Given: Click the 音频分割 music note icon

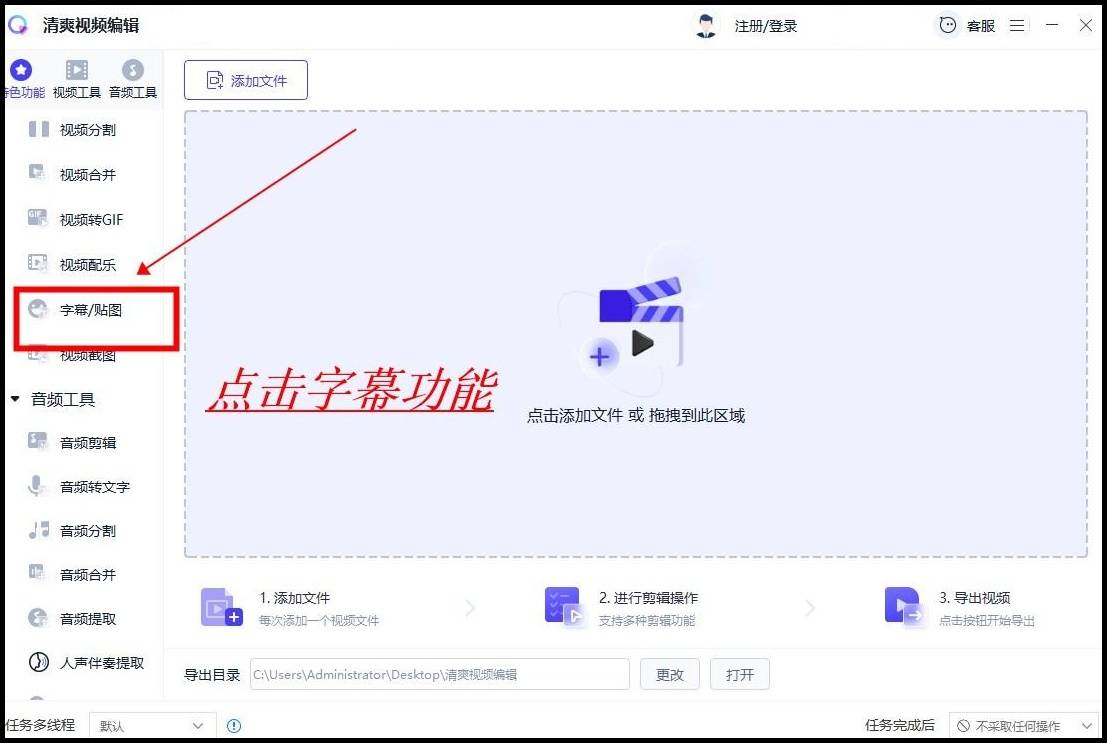Looking at the screenshot, I should tap(38, 530).
